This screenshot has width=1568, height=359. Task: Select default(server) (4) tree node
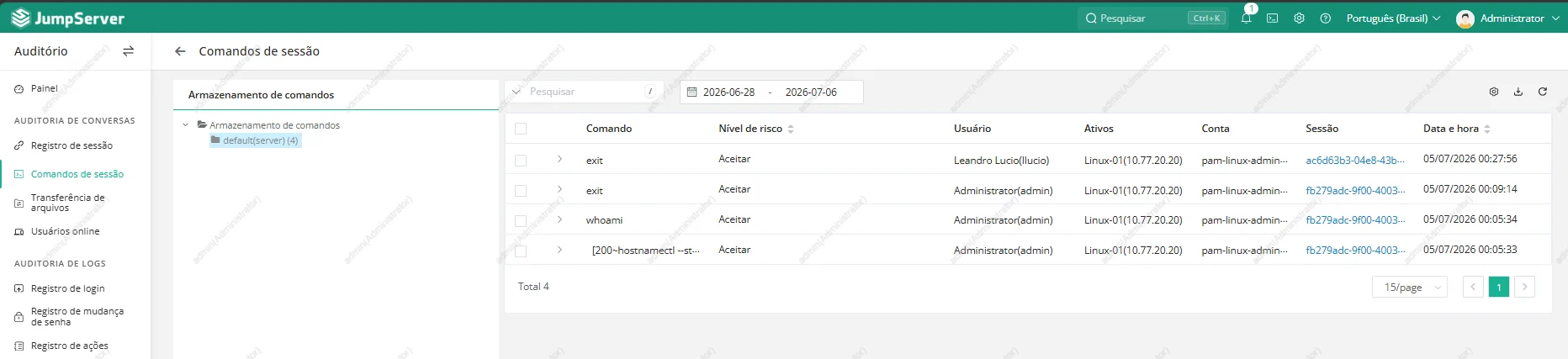(256, 140)
